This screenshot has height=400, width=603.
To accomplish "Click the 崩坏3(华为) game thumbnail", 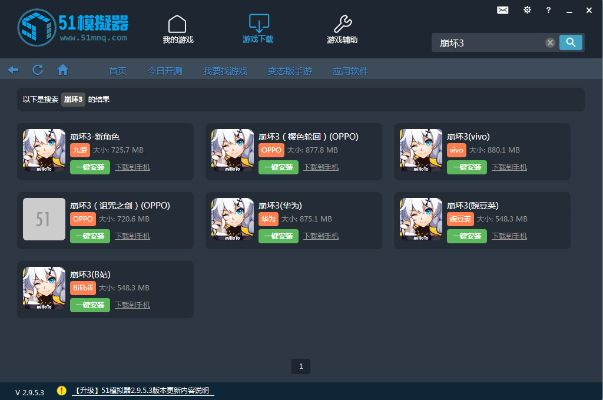I will 232,219.
